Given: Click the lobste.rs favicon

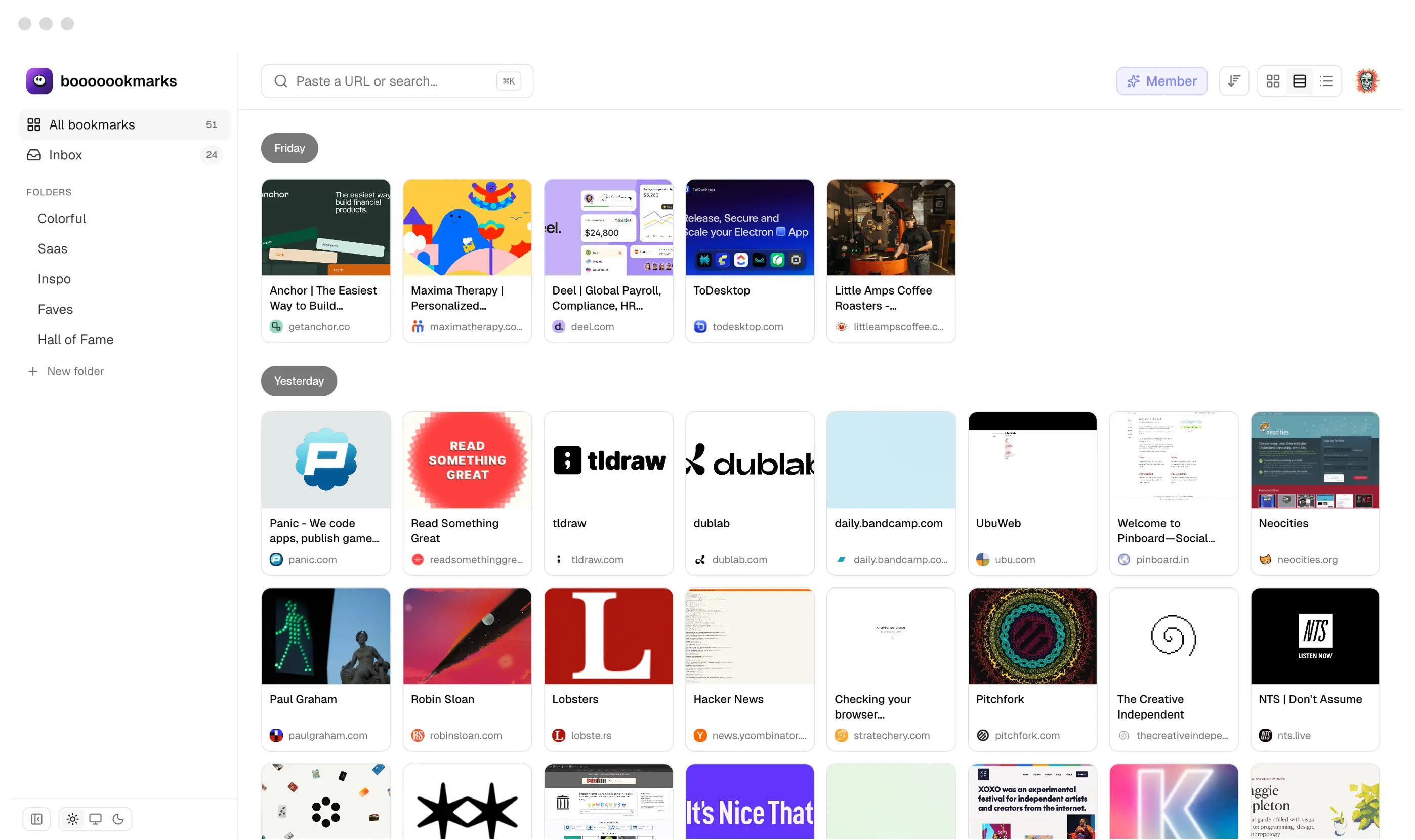Looking at the screenshot, I should click(559, 735).
